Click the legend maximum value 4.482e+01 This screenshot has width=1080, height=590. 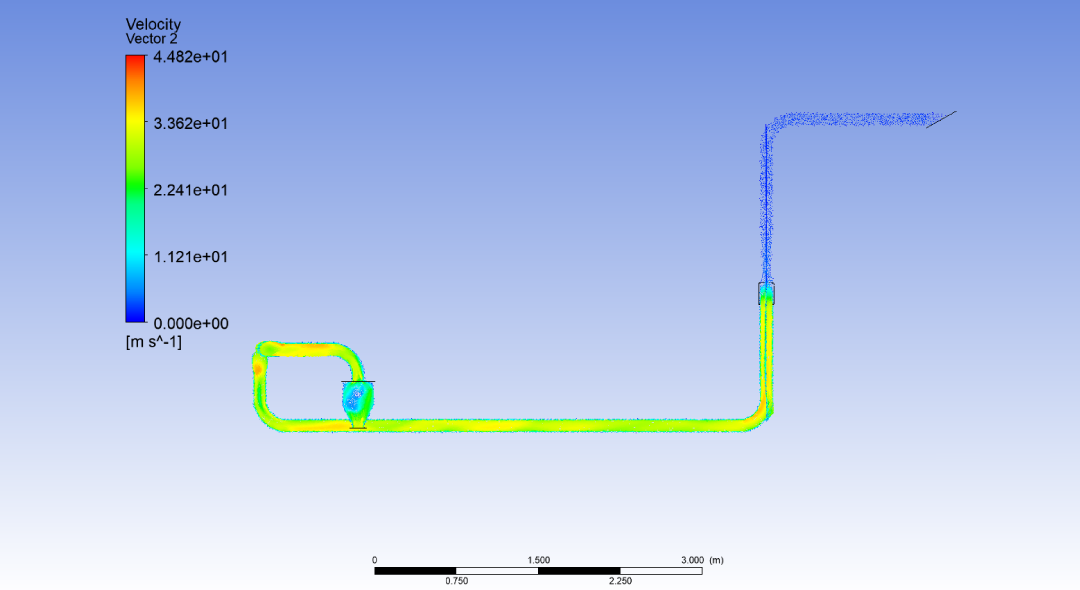pos(190,57)
